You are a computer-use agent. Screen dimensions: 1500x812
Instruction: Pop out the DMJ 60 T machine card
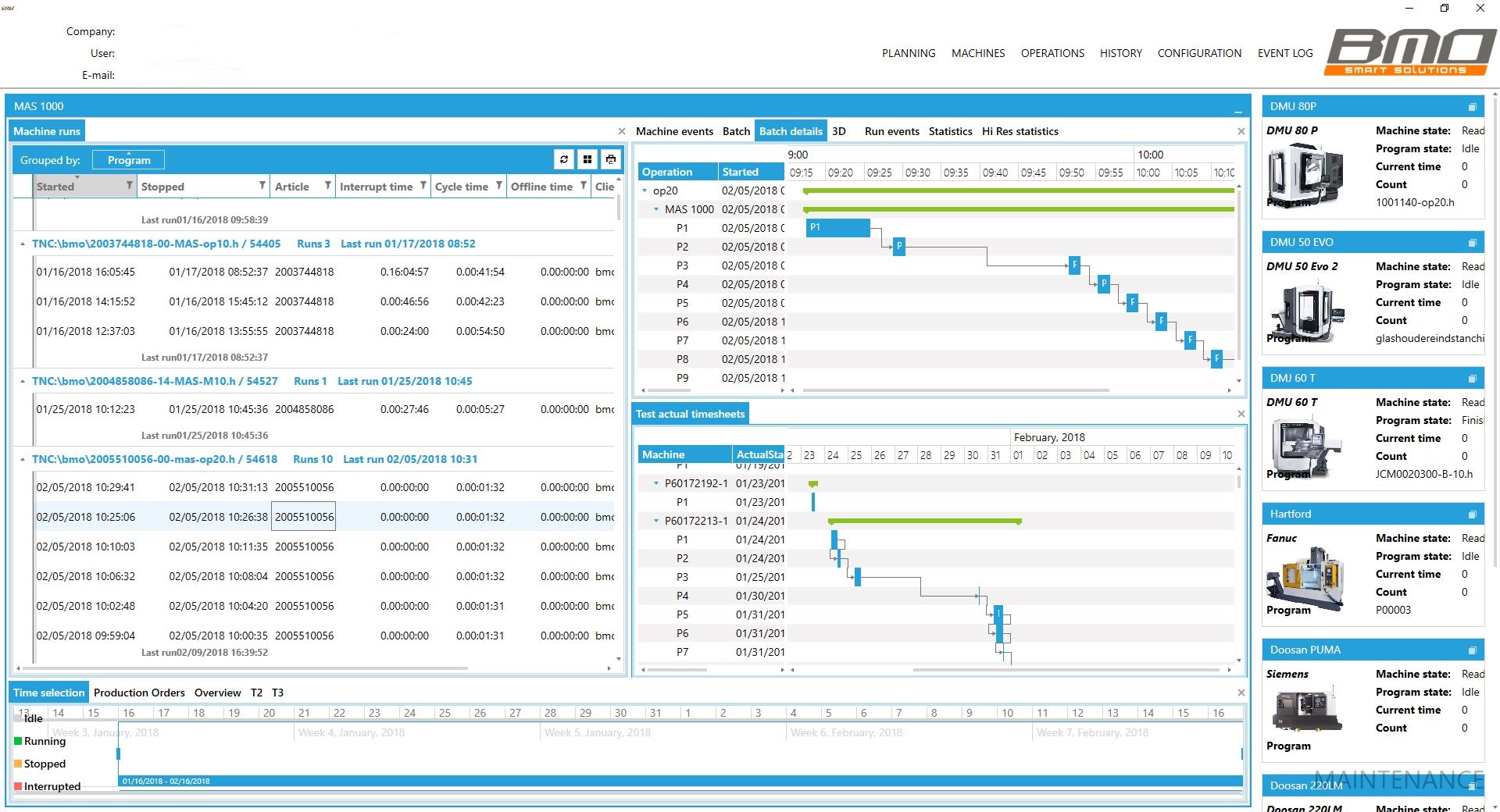(1472, 379)
